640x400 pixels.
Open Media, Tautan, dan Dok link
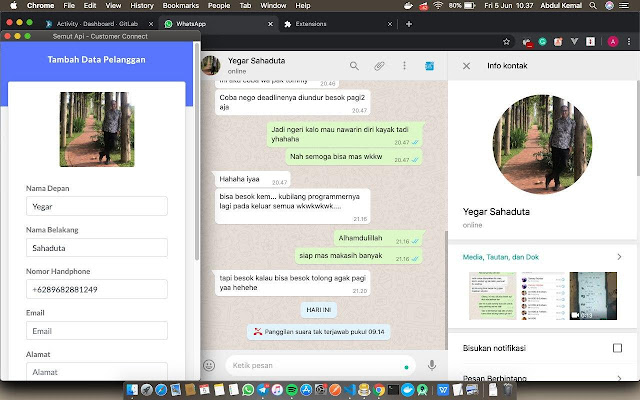click(x=500, y=257)
